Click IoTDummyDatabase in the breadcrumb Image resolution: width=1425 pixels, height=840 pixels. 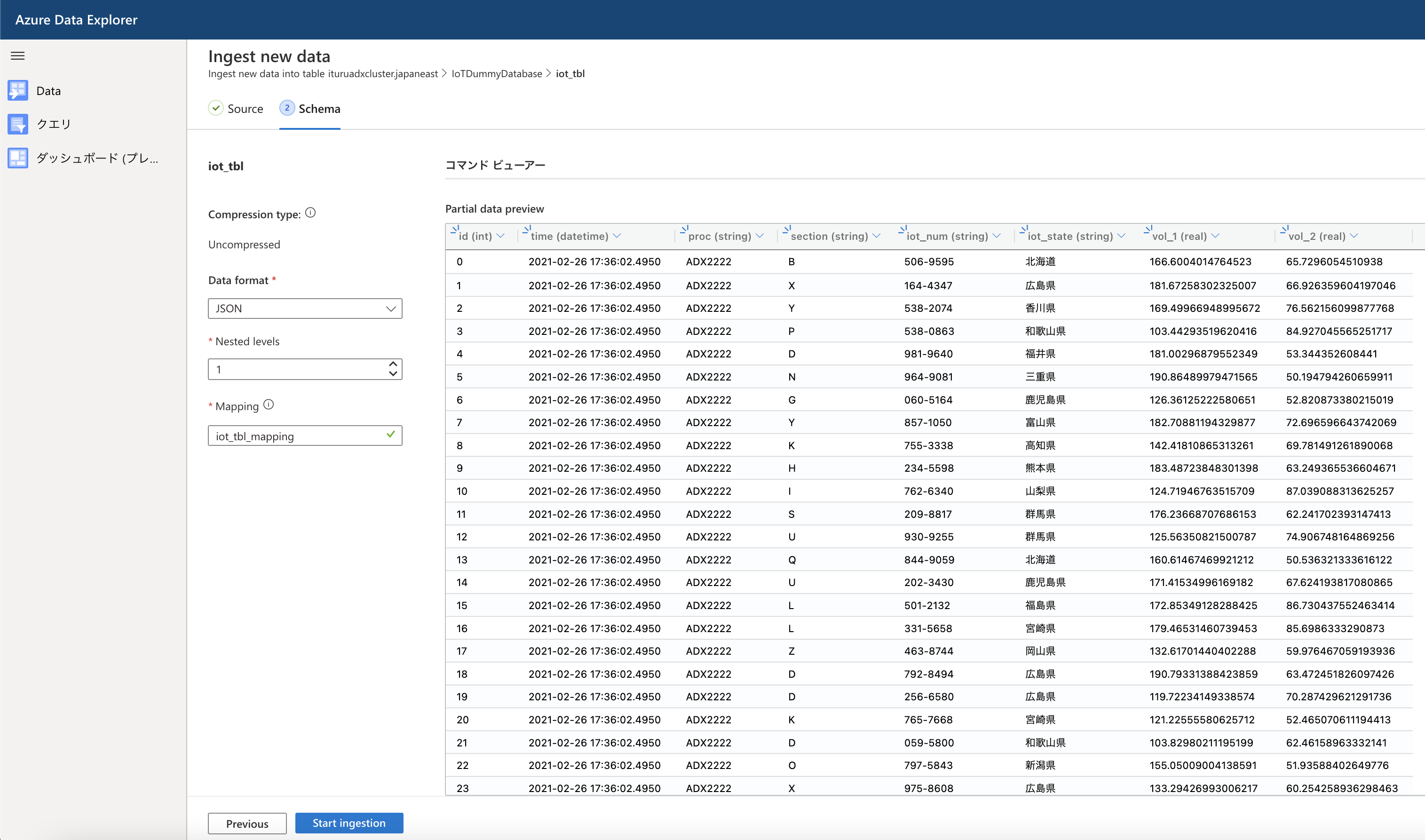[496, 73]
